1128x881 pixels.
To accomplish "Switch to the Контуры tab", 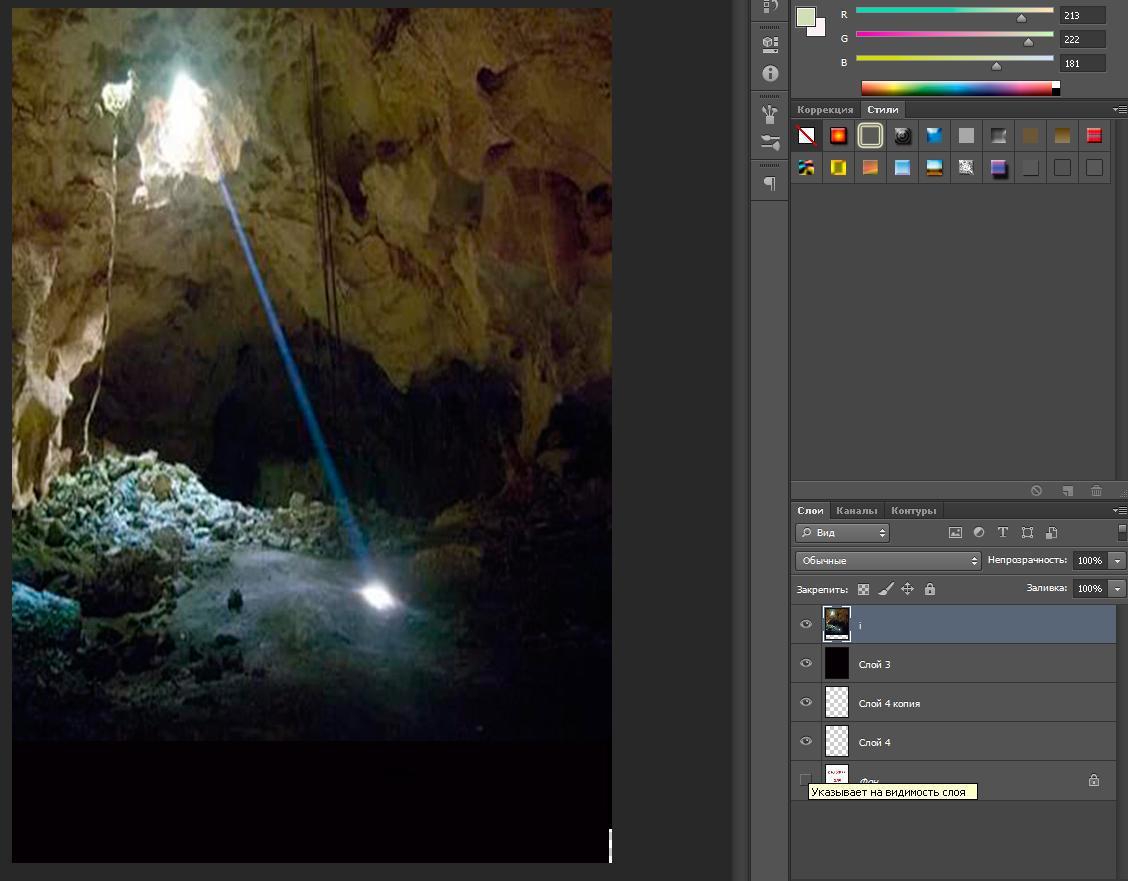I will pos(913,511).
